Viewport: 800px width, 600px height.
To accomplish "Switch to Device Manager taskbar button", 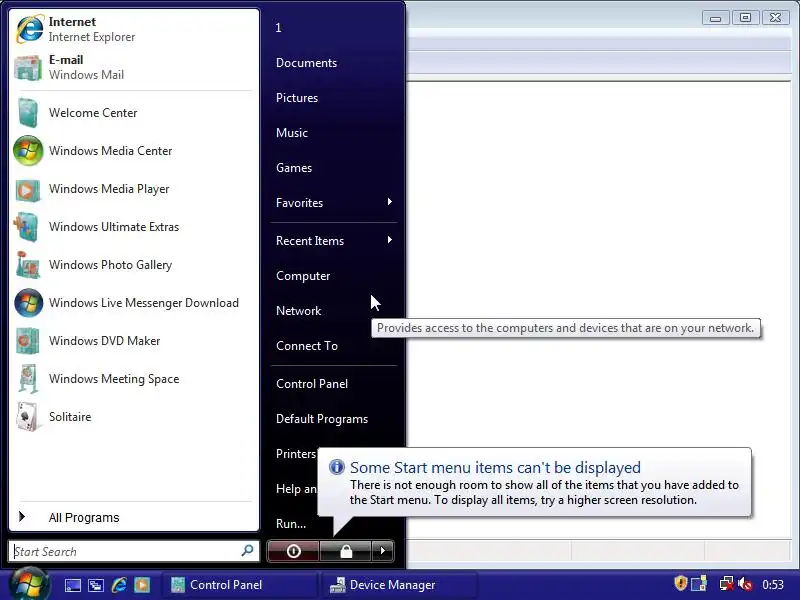I will tap(399, 585).
